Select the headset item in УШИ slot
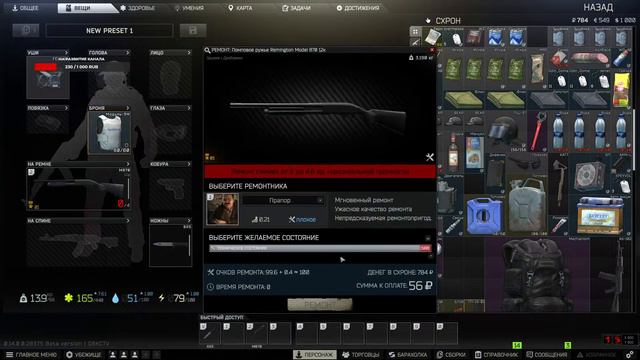640x360 pixels. pyautogui.click(x=48, y=78)
